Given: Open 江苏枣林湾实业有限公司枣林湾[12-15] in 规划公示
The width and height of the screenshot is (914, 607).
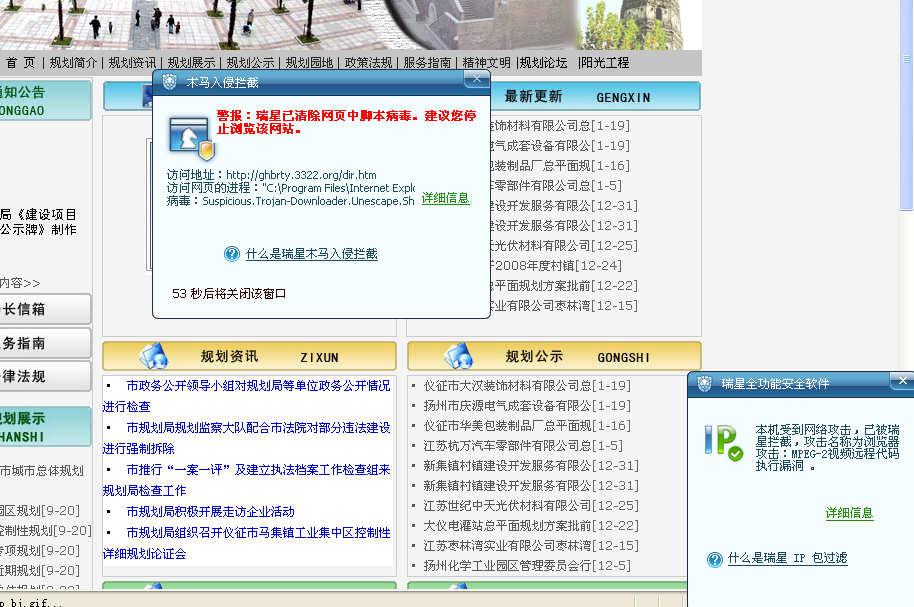Looking at the screenshot, I should [x=531, y=545].
